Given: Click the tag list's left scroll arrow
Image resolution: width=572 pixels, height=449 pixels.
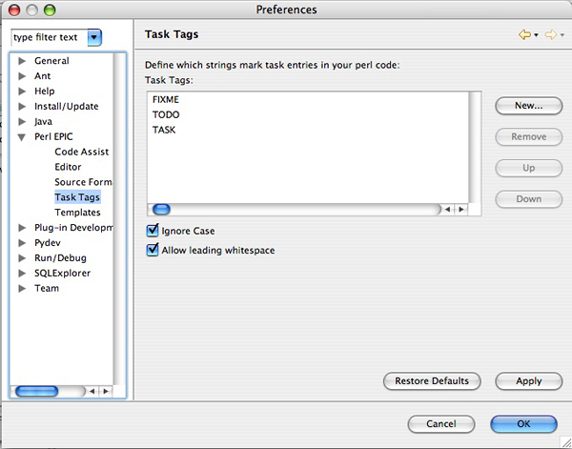Looking at the screenshot, I should coord(448,209).
